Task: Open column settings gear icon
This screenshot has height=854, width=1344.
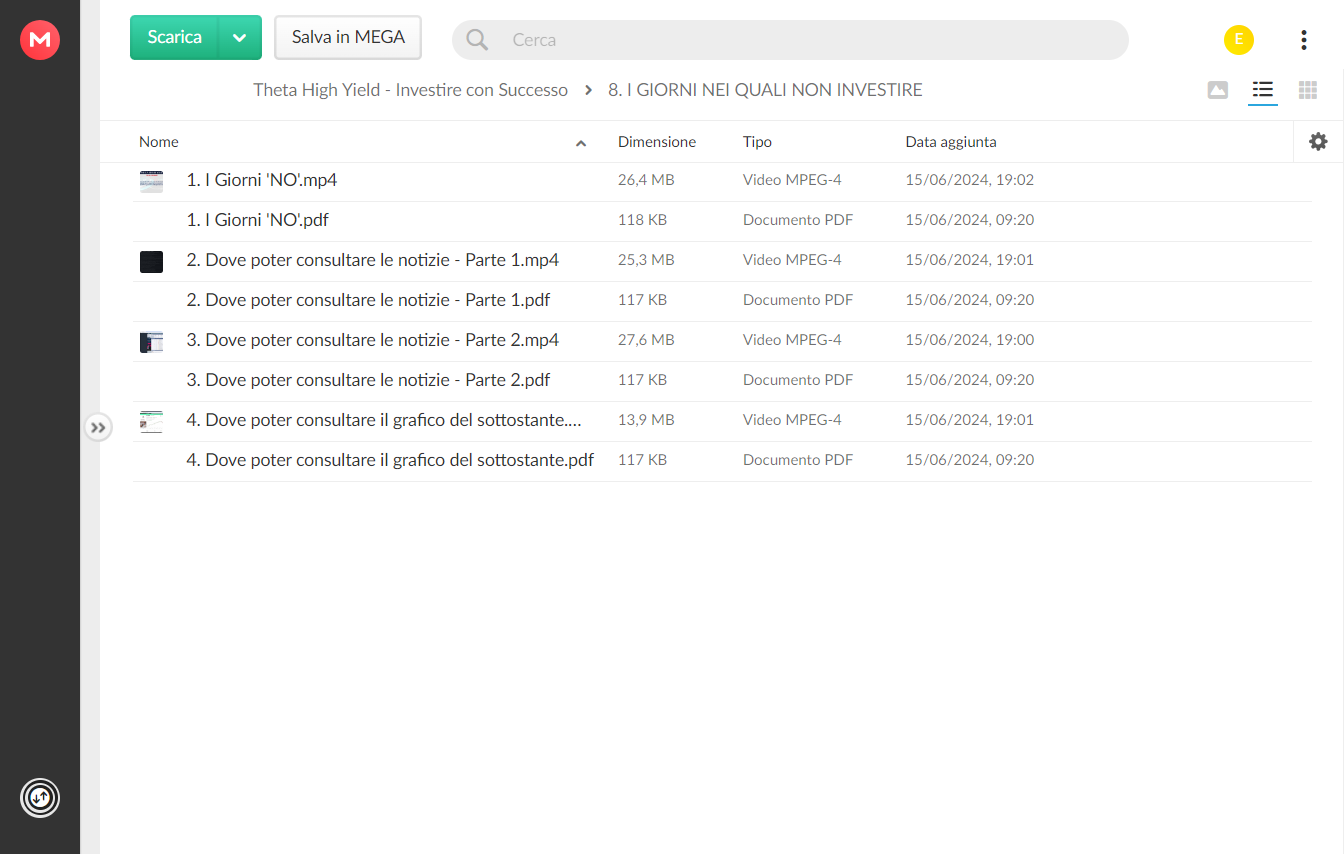Action: [x=1318, y=142]
